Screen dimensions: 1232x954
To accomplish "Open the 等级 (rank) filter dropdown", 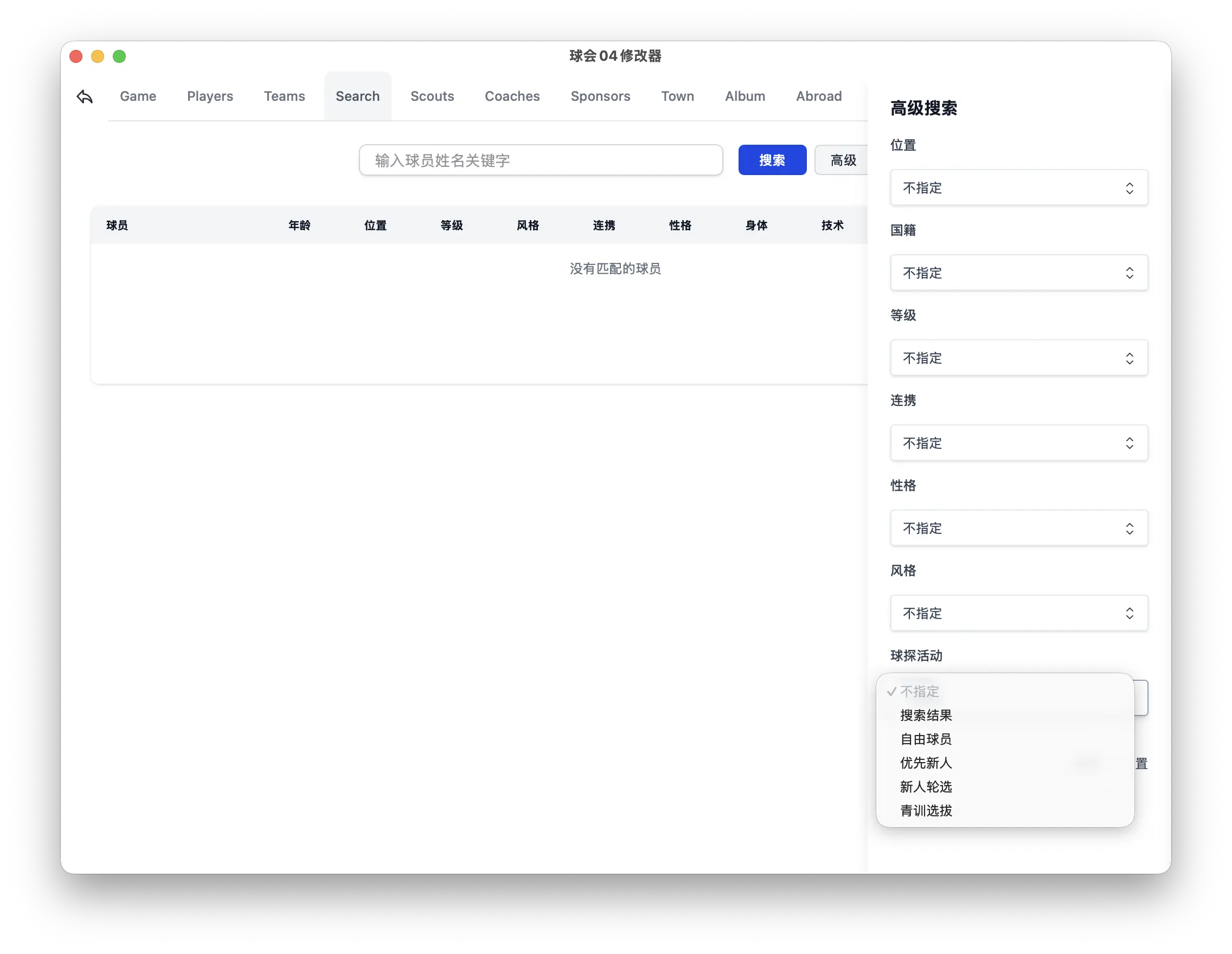I will click(1018, 358).
